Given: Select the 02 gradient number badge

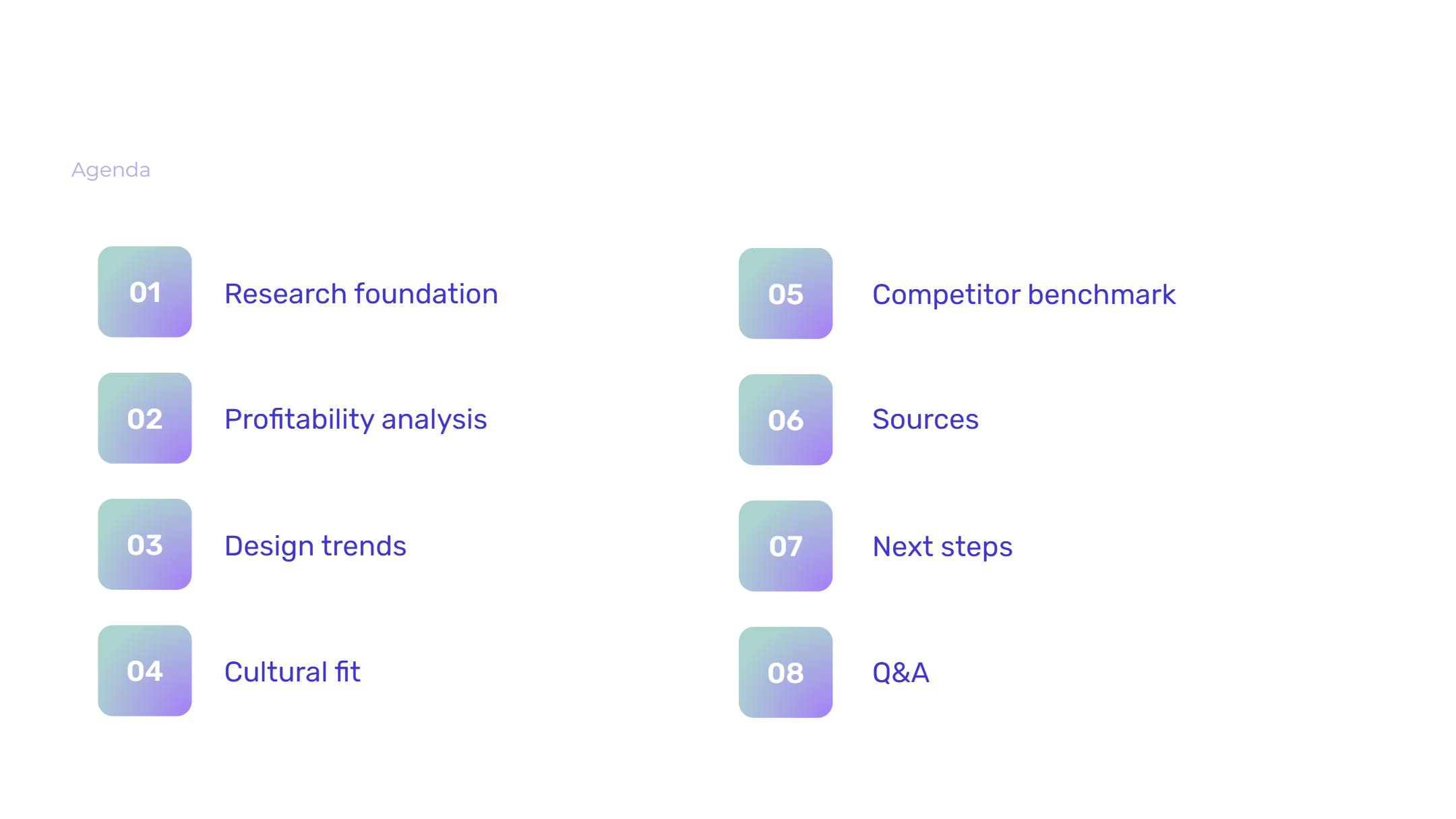Looking at the screenshot, I should point(145,419).
